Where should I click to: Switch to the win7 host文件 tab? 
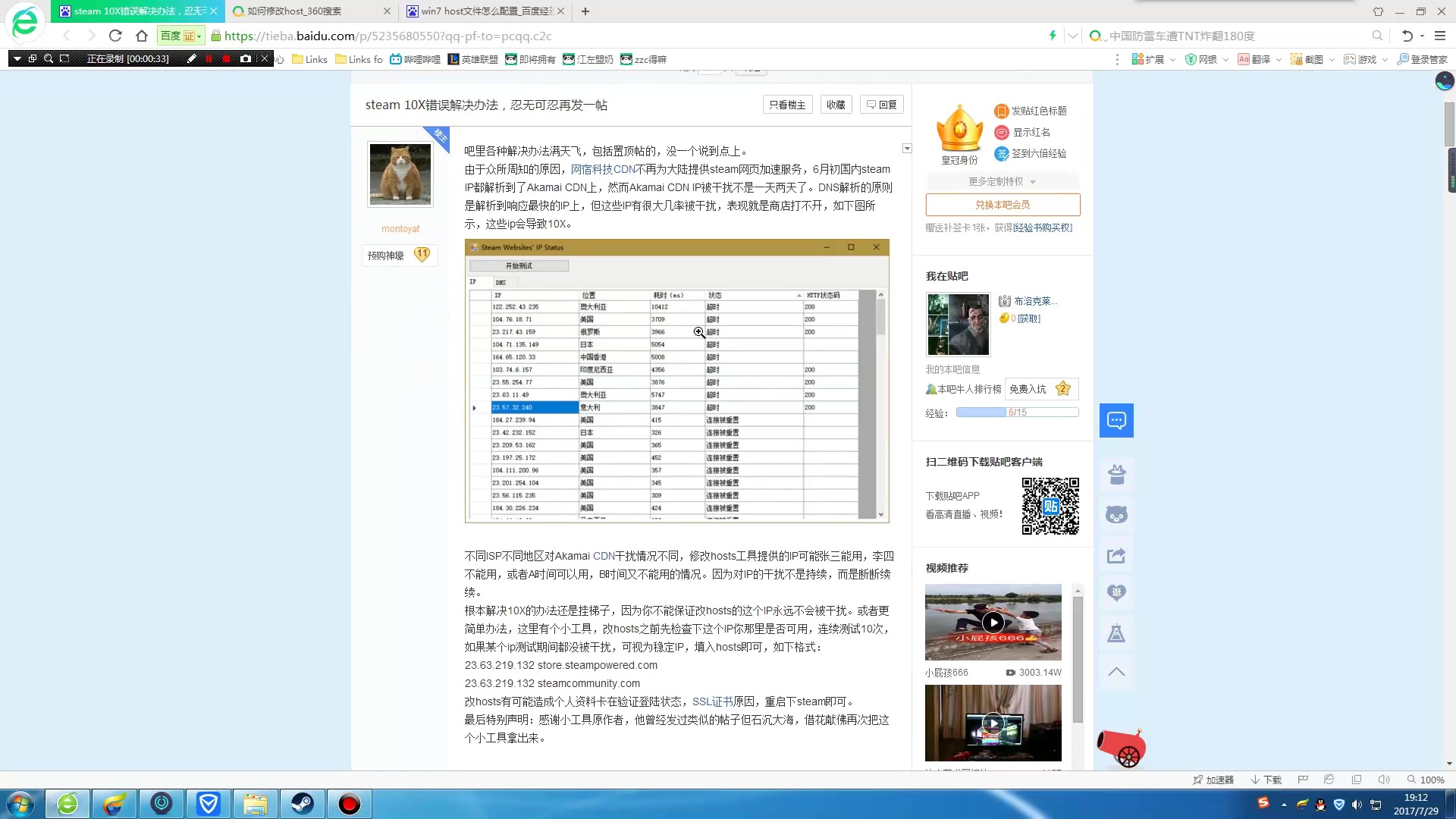pyautogui.click(x=485, y=11)
